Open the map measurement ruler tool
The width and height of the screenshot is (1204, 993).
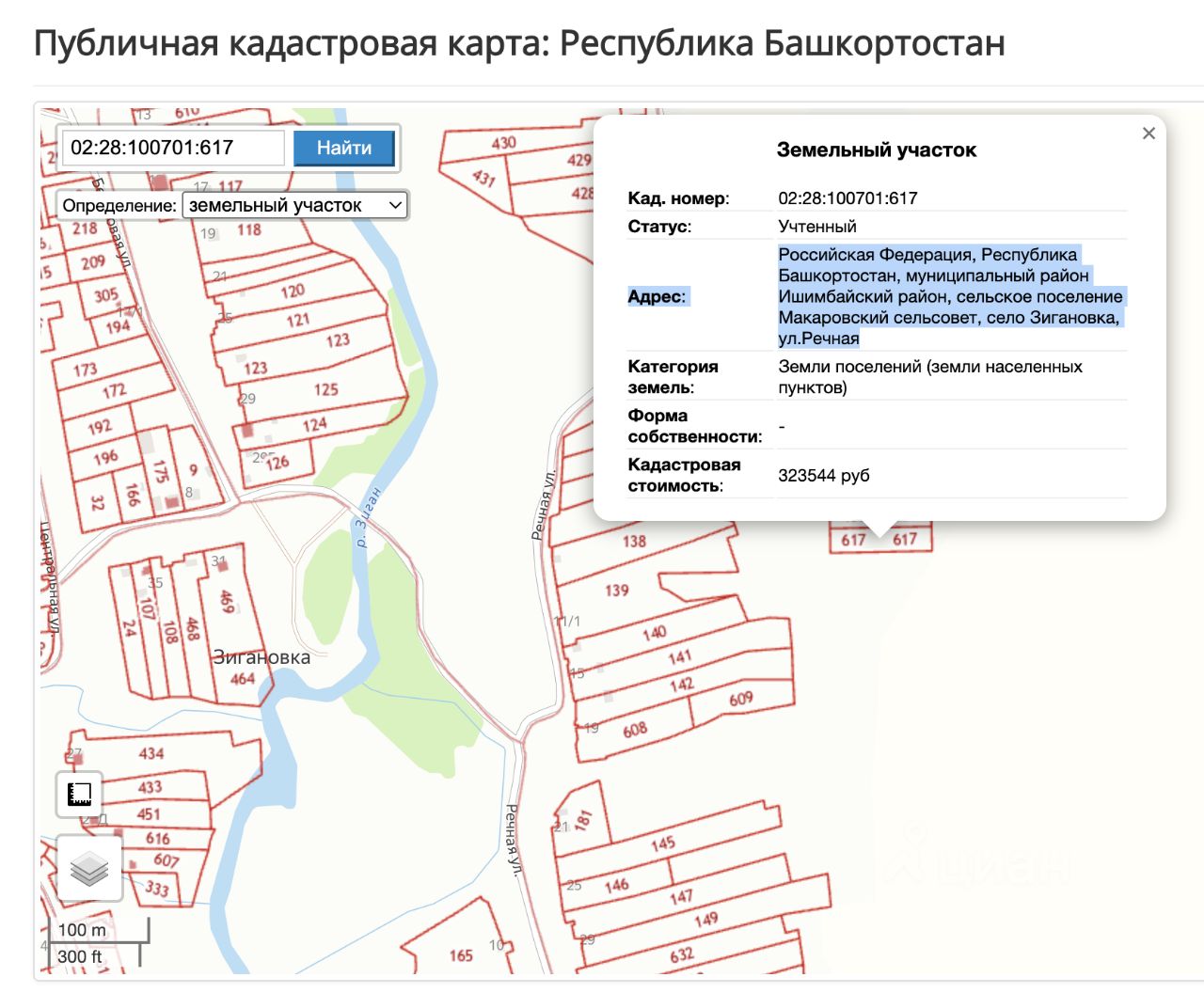[79, 795]
